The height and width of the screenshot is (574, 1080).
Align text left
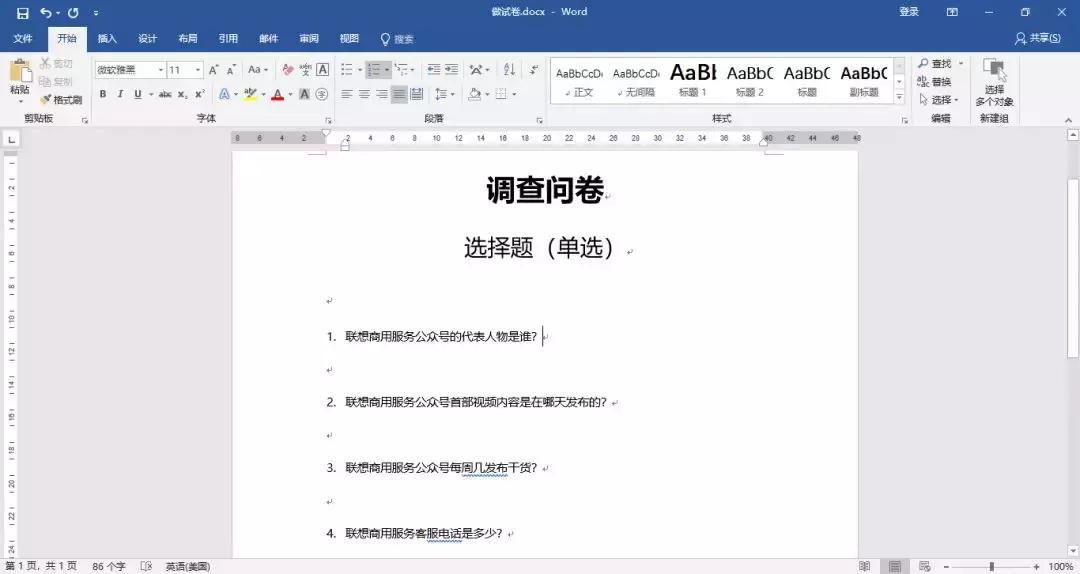346,94
